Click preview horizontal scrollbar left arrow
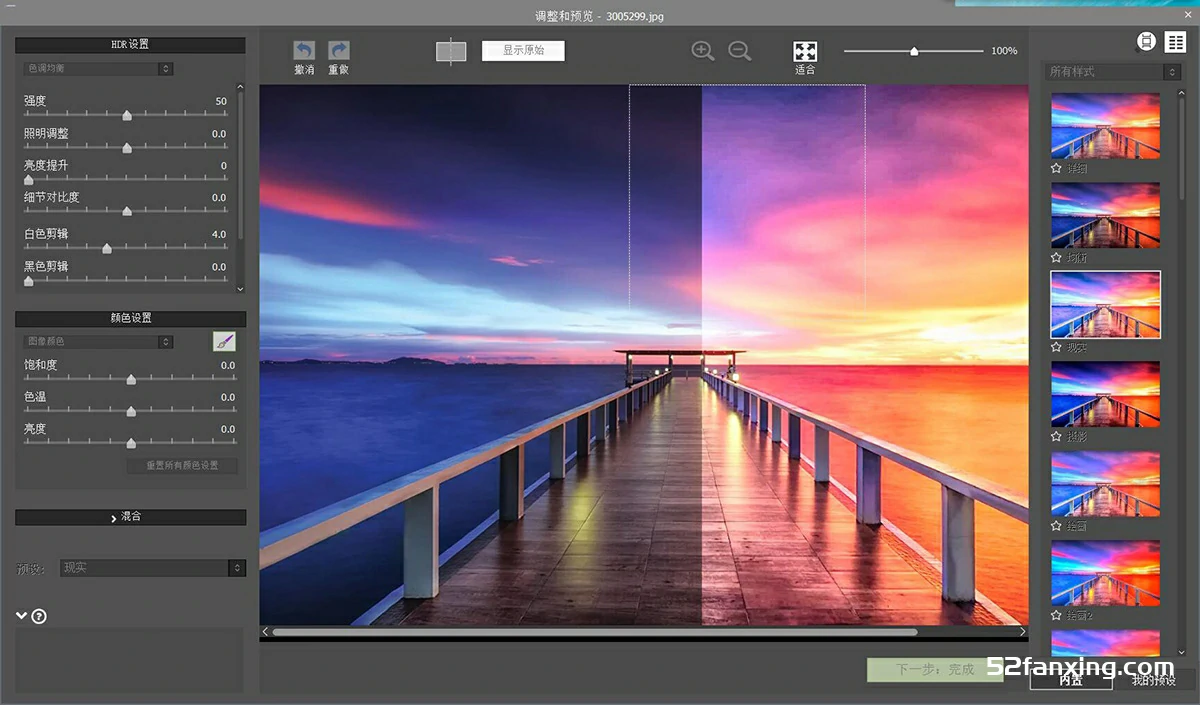 (x=265, y=632)
